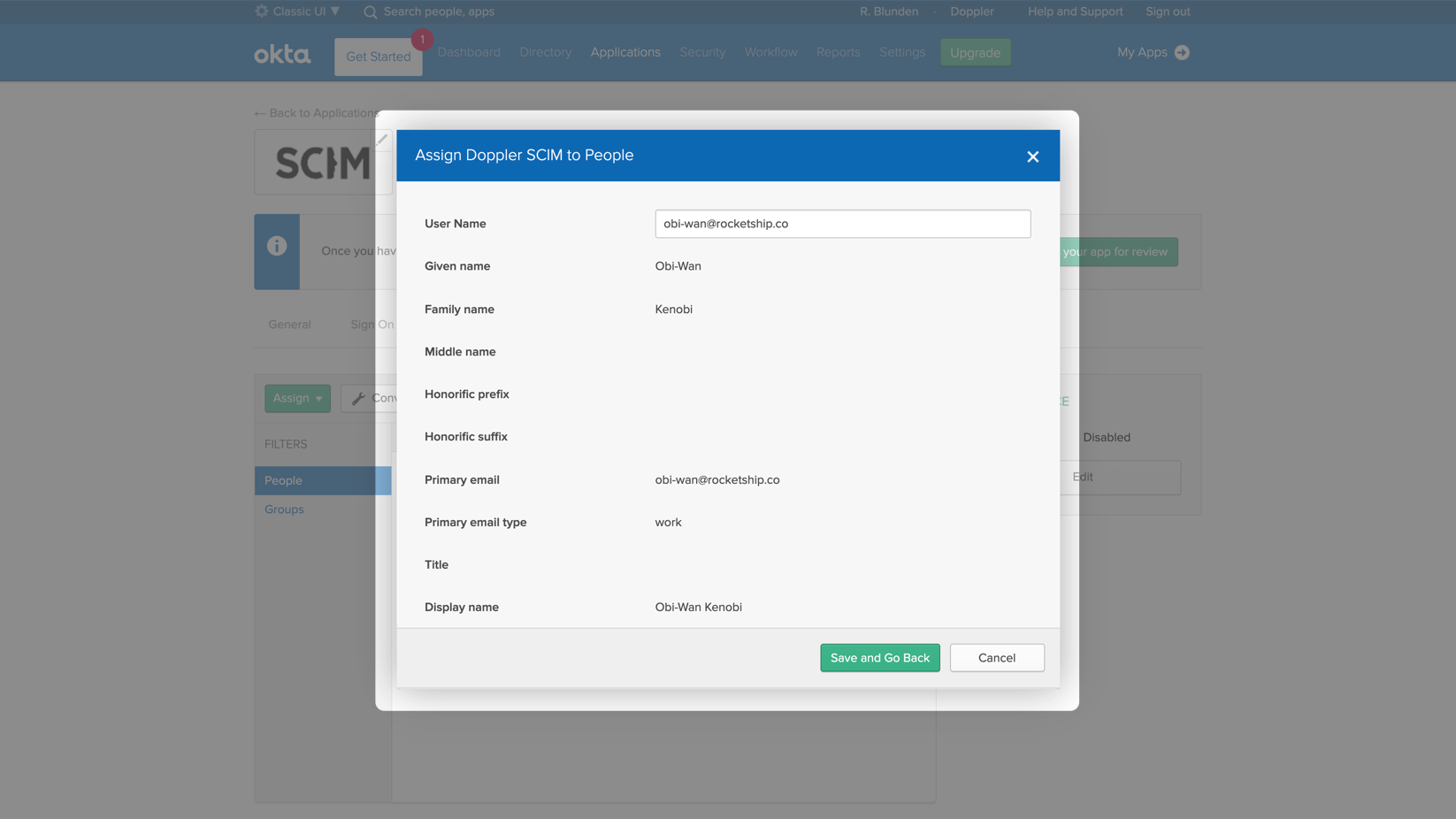Screen dimensions: 1456x819
Task: Click the My Apps arrow icon
Action: coord(1181,52)
